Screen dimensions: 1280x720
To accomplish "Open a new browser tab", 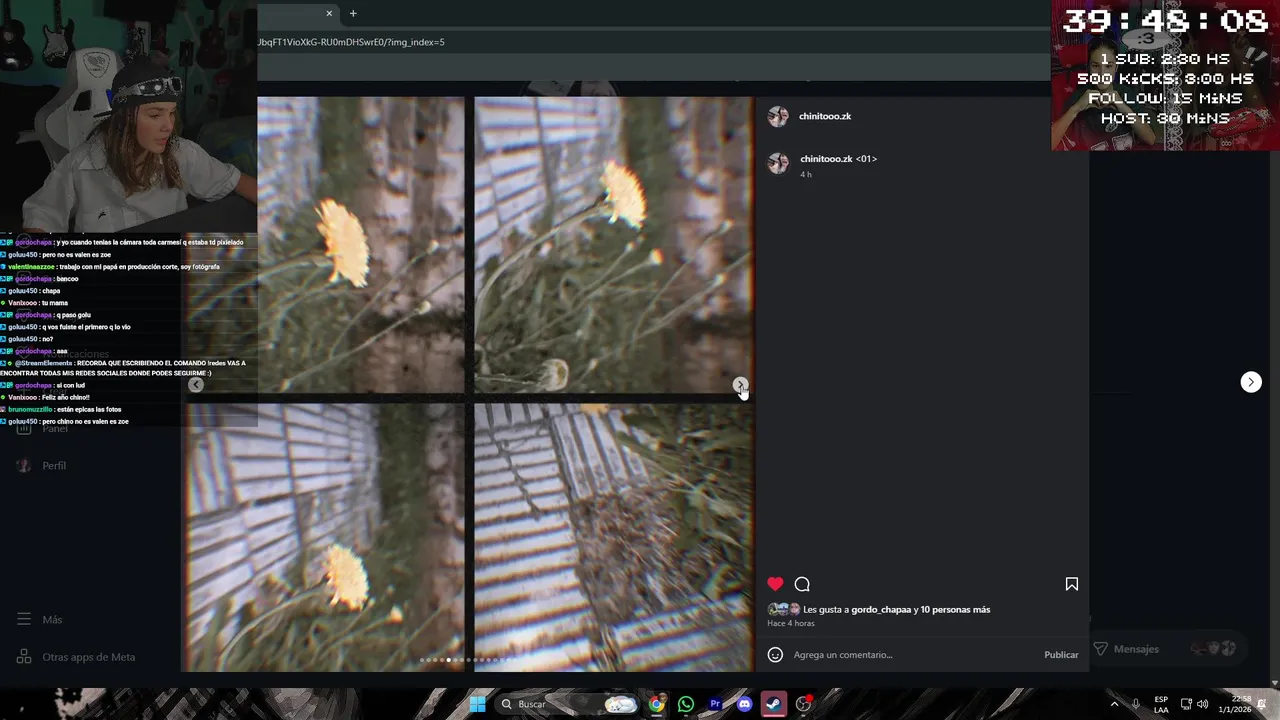I will [353, 13].
